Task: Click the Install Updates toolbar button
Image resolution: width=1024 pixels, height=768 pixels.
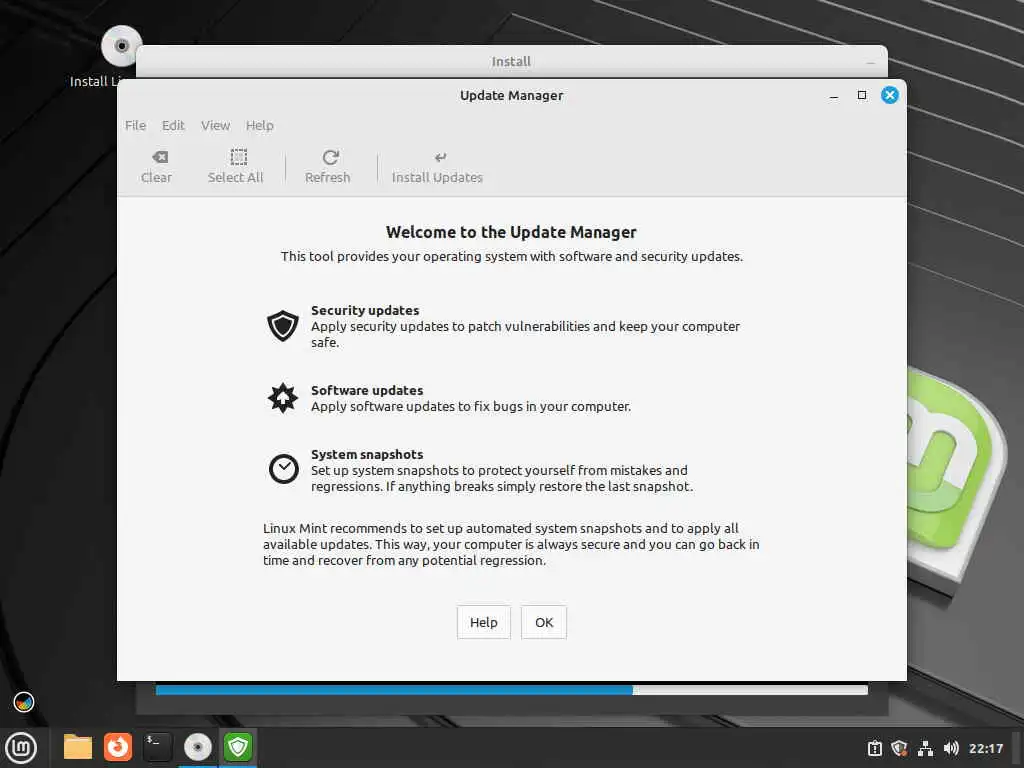Action: click(437, 167)
